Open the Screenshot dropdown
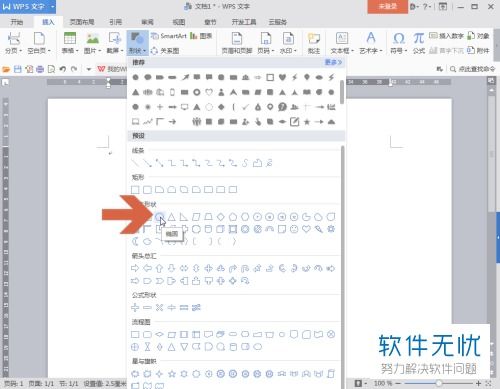Image resolution: width=500 pixels, height=389 pixels. pyautogui.click(x=115, y=43)
